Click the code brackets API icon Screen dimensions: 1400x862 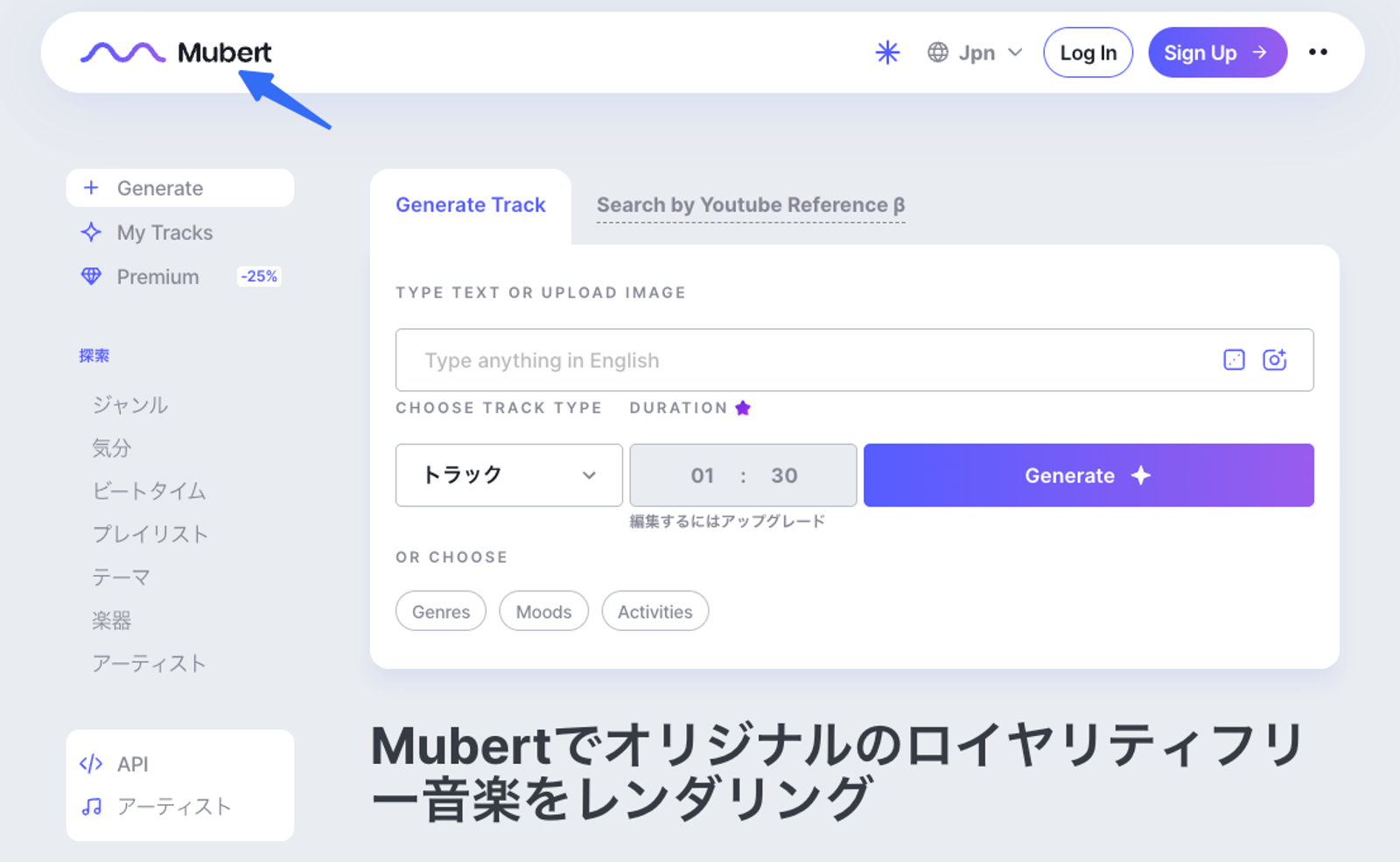pos(91,764)
